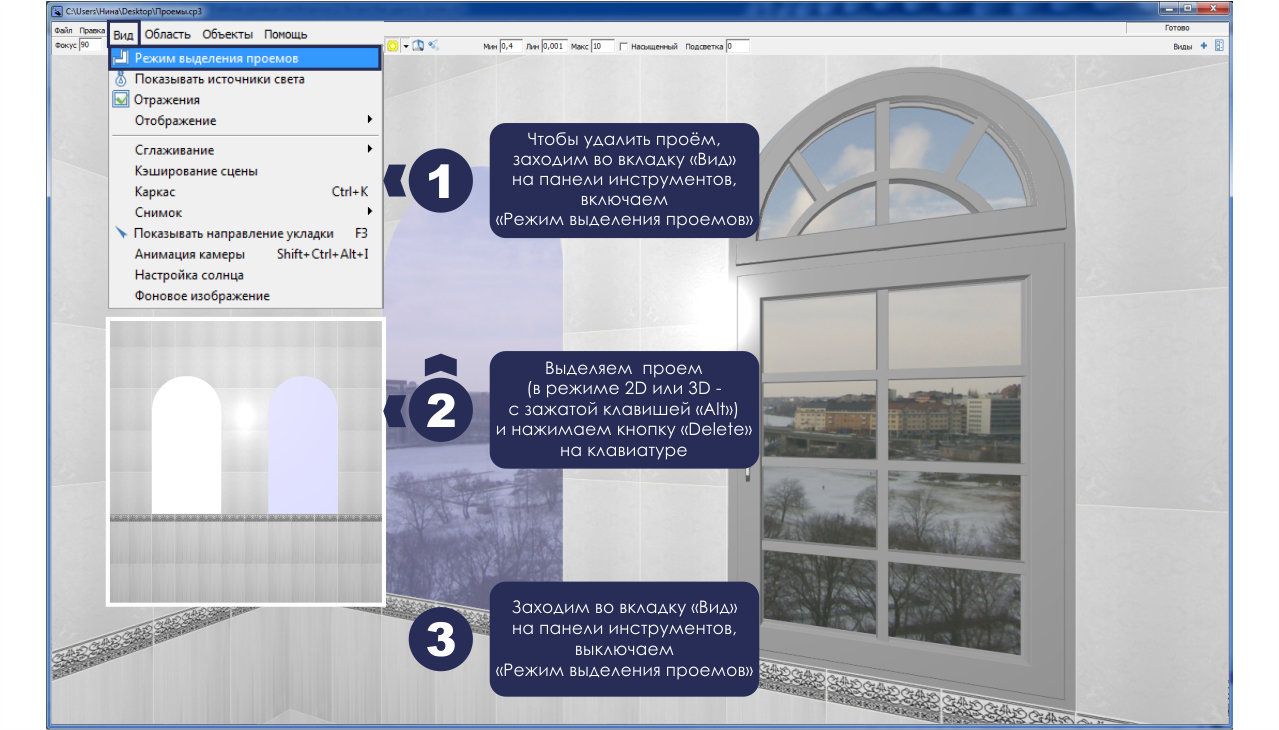Open the Объекты menu
This screenshot has width=1279, height=730.
point(227,34)
